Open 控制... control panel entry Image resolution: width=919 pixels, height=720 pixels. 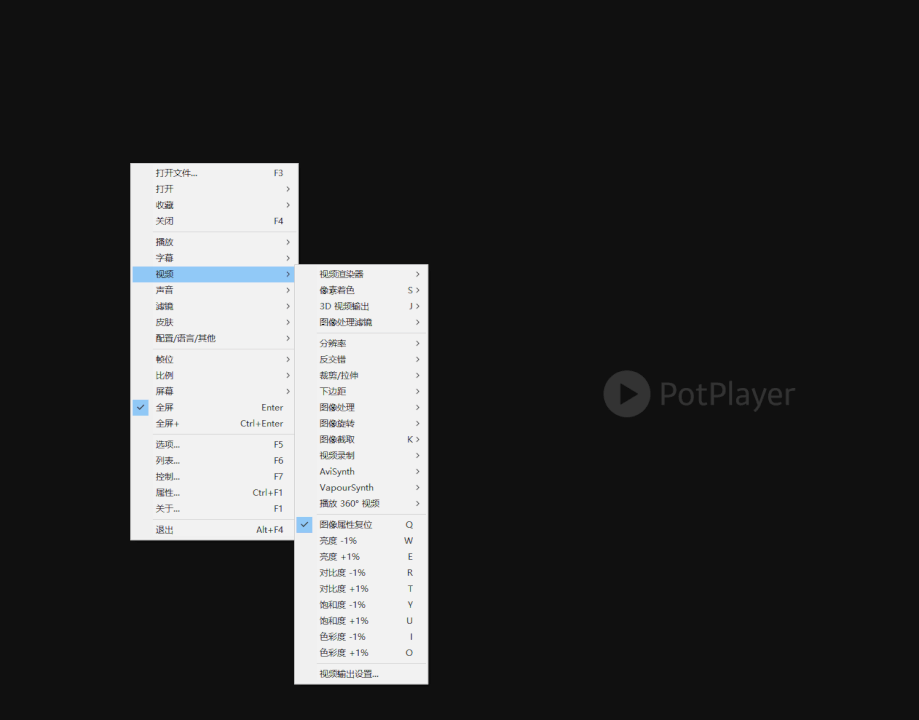coord(215,477)
